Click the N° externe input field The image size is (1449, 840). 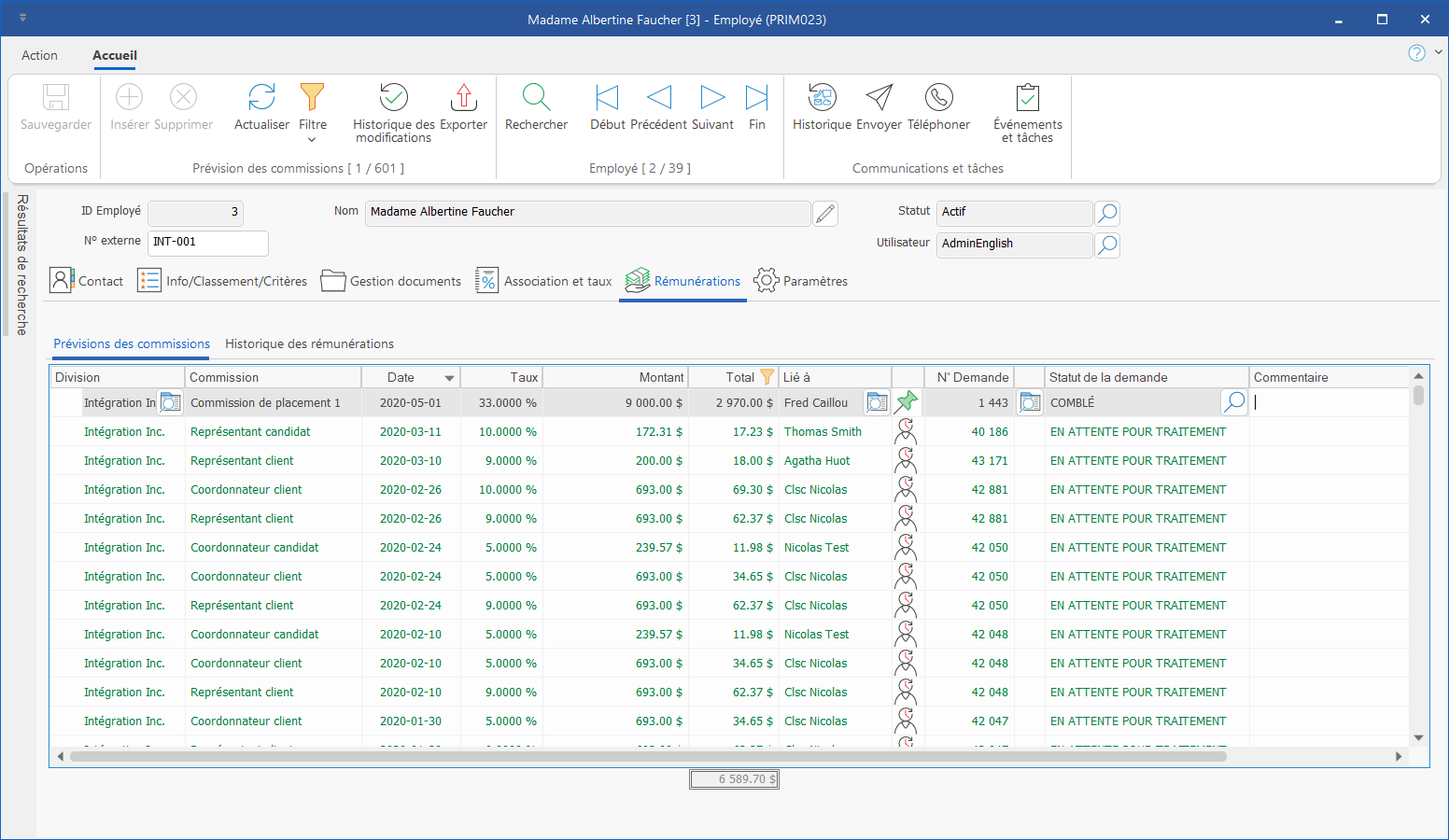207,242
